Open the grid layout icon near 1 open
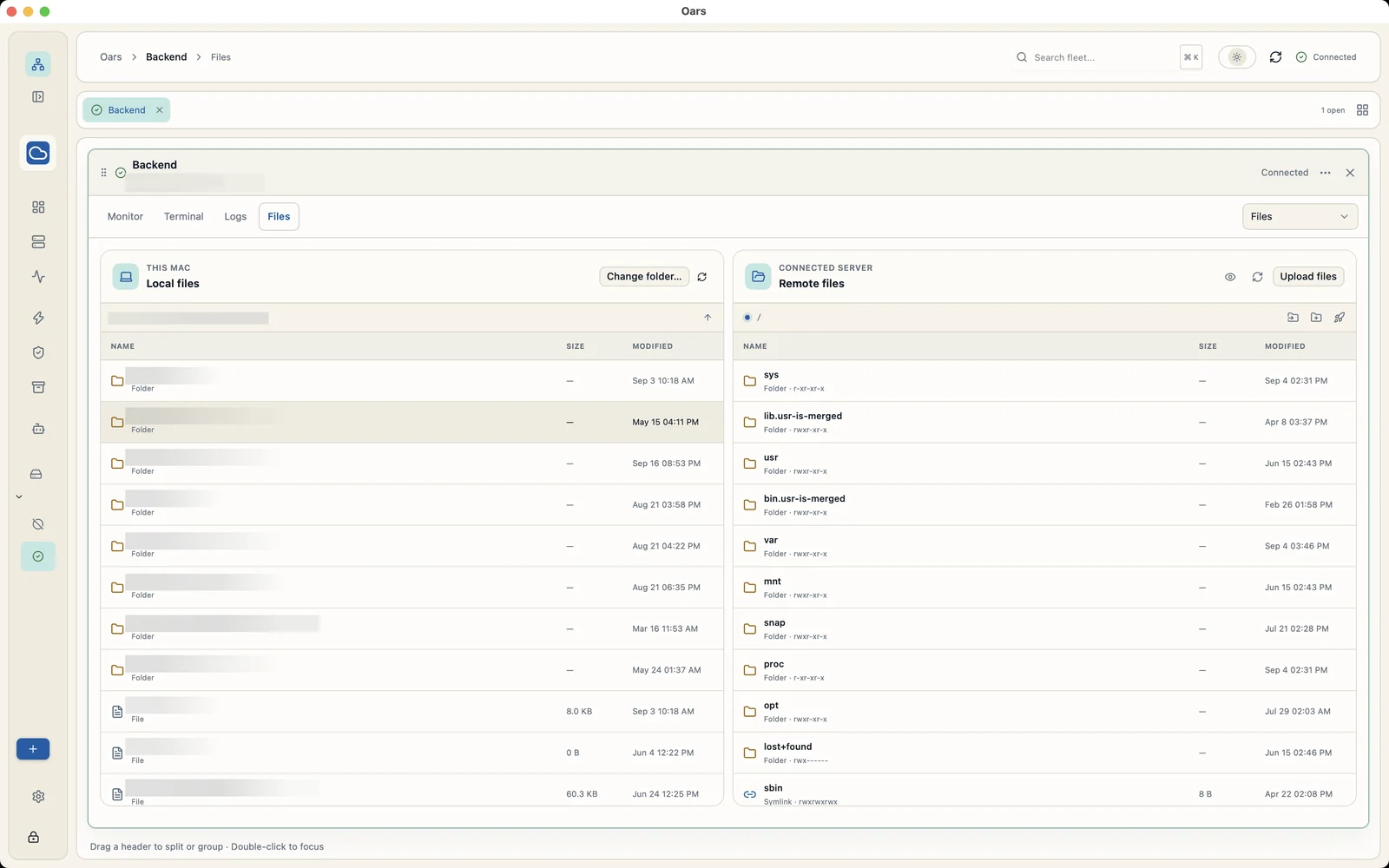 pyautogui.click(x=1362, y=110)
